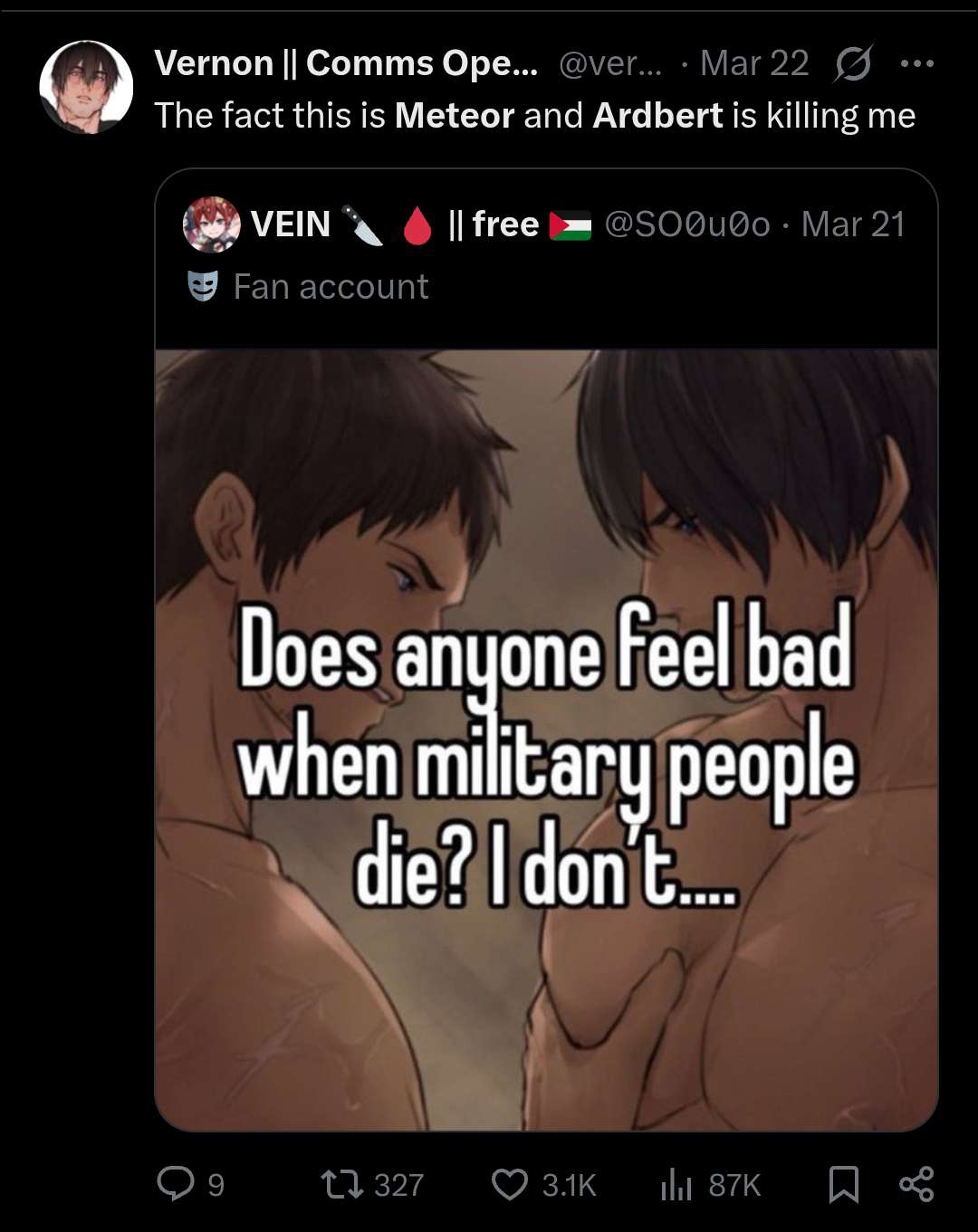View post analytics bar chart icon
The width and height of the screenshot is (978, 1232).
point(676,1184)
